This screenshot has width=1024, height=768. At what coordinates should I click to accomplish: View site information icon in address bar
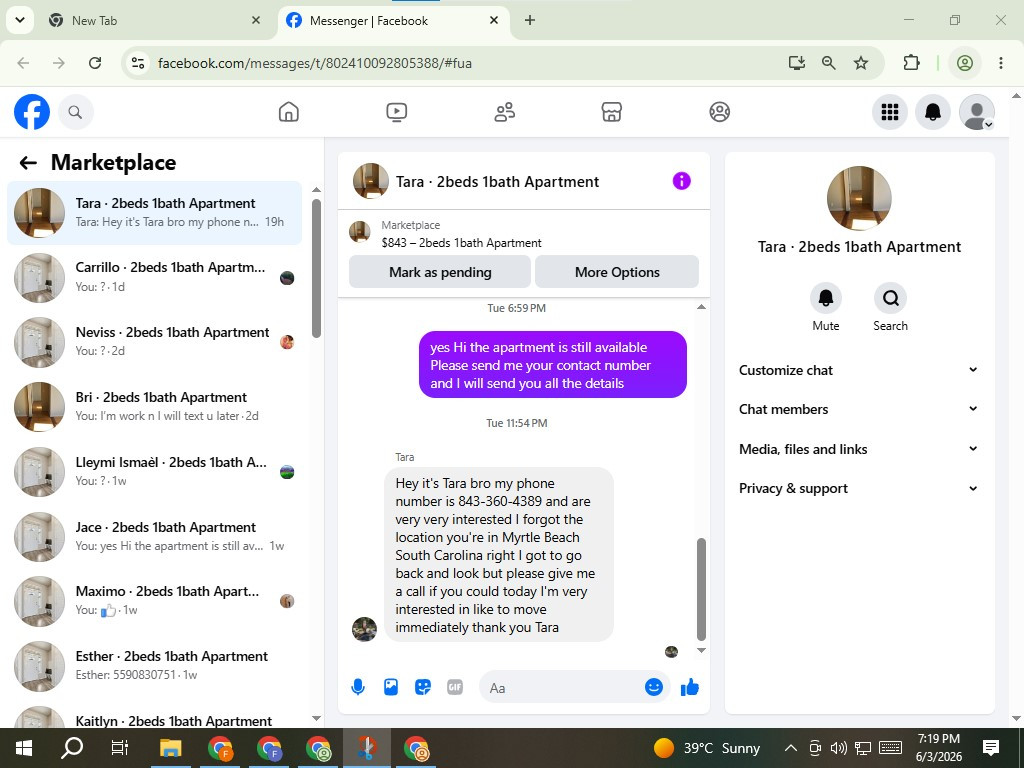(x=138, y=63)
